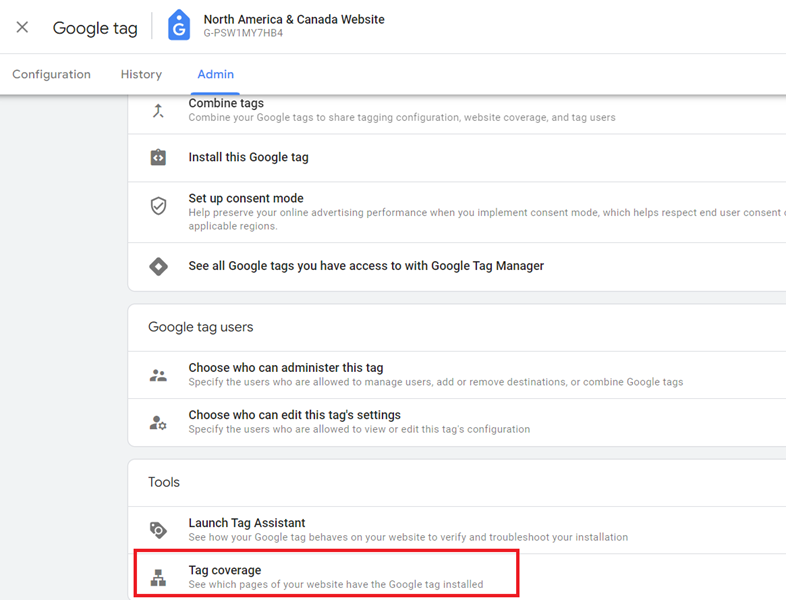
Task: Open the Configuration tab
Action: [52, 74]
